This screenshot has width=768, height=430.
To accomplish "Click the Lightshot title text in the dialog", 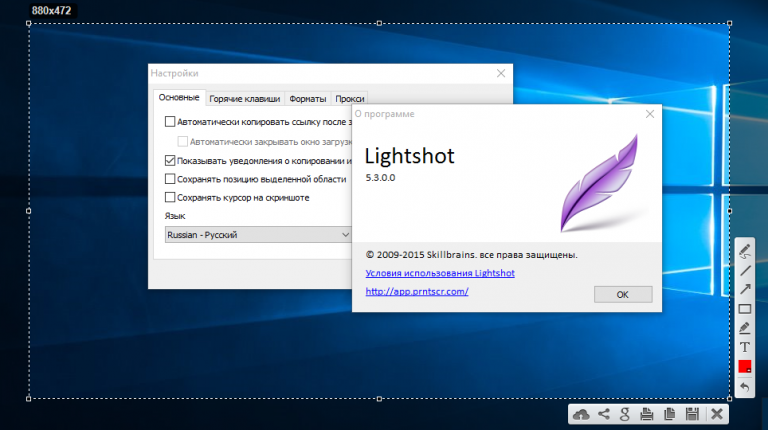I will tap(409, 156).
